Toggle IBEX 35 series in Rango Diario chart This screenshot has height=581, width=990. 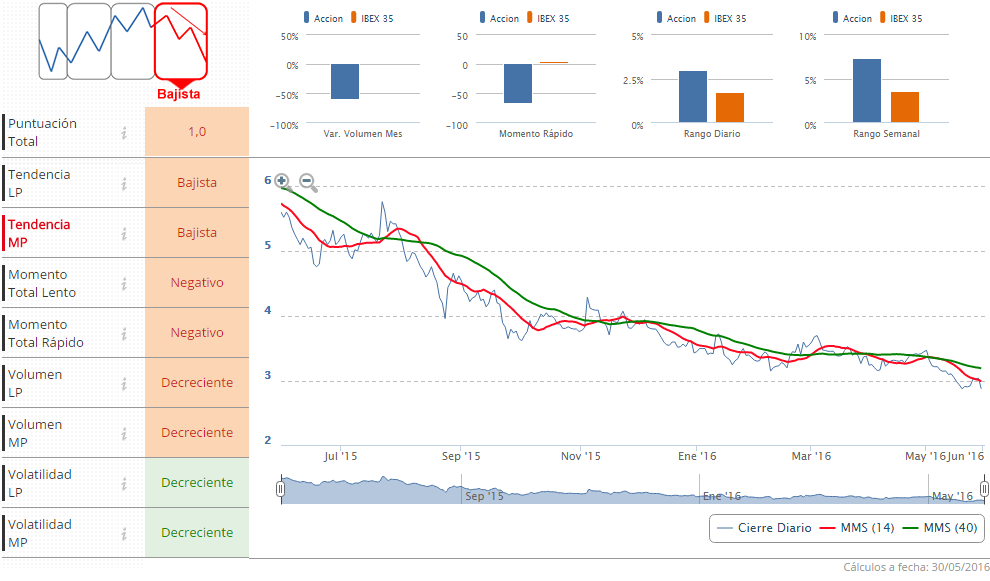(725, 18)
